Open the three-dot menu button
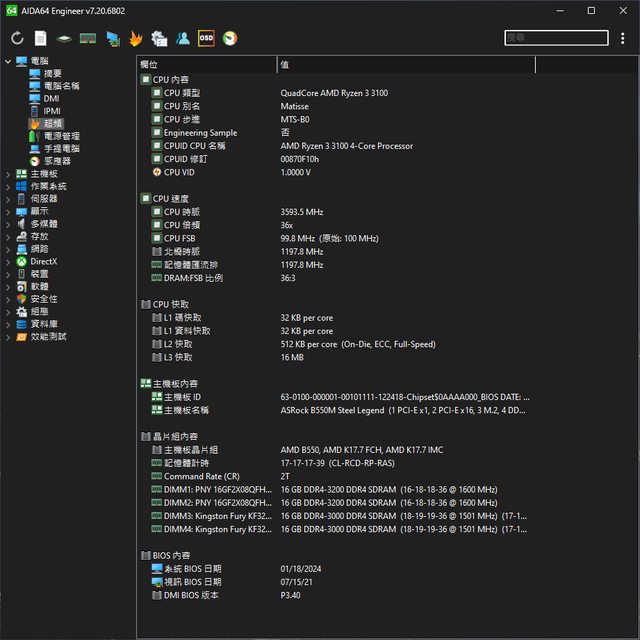 (x=596, y=38)
